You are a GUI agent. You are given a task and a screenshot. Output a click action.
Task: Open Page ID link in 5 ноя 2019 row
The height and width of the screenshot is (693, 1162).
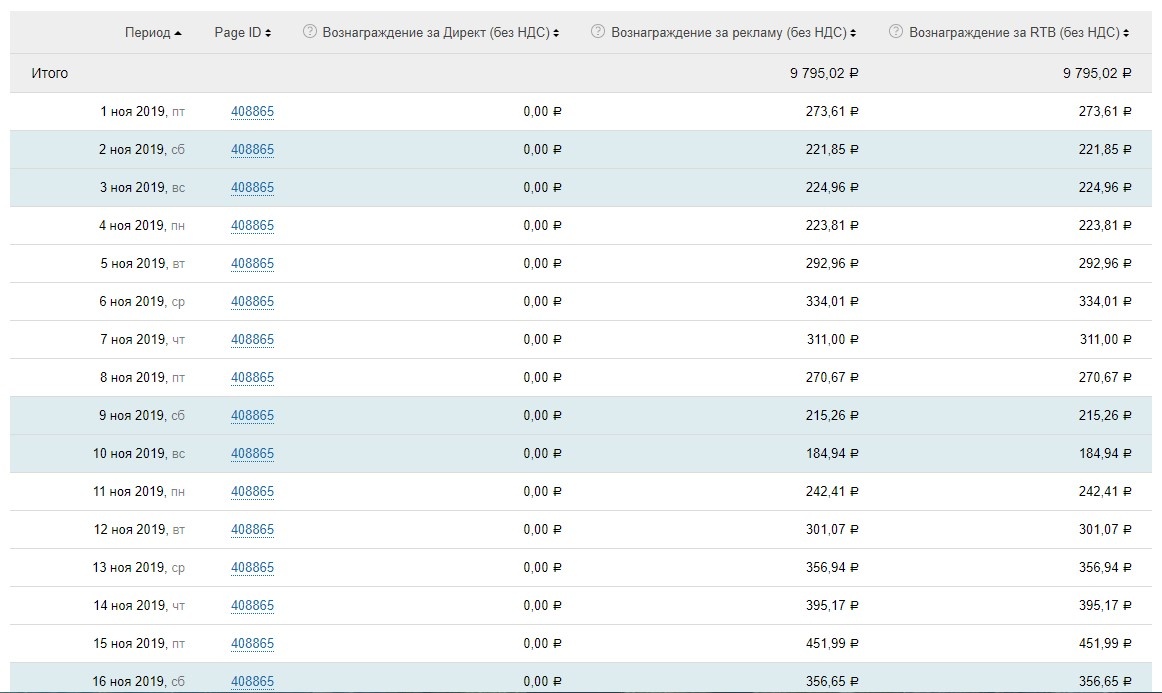point(252,264)
